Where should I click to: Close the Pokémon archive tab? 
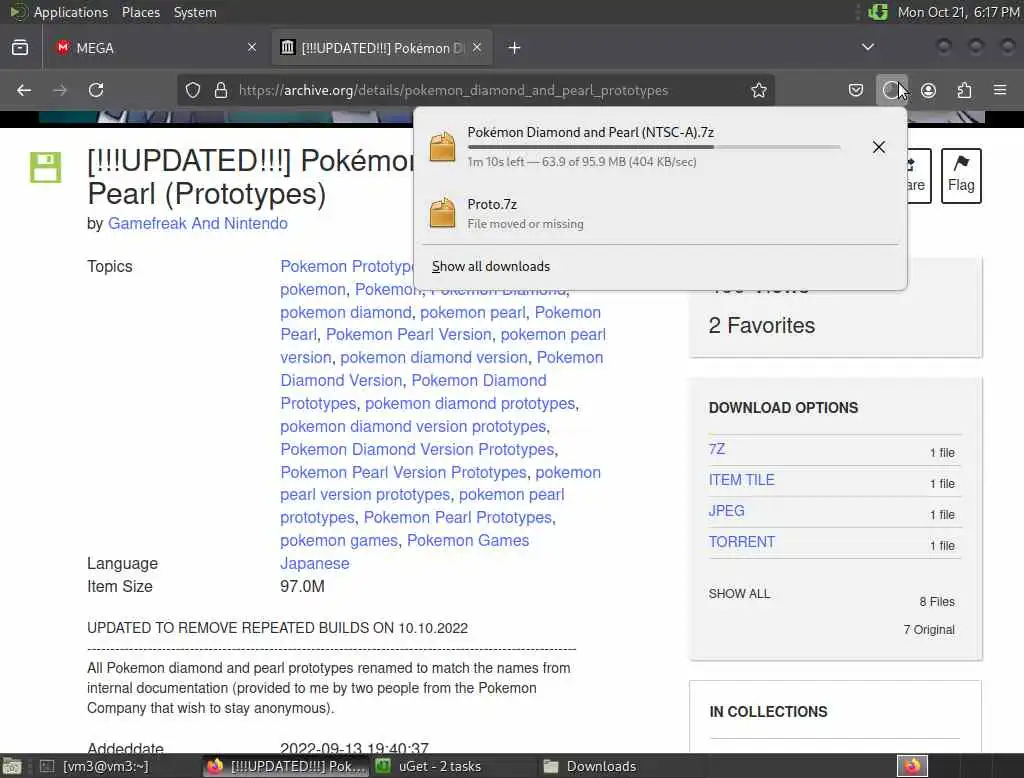477,48
